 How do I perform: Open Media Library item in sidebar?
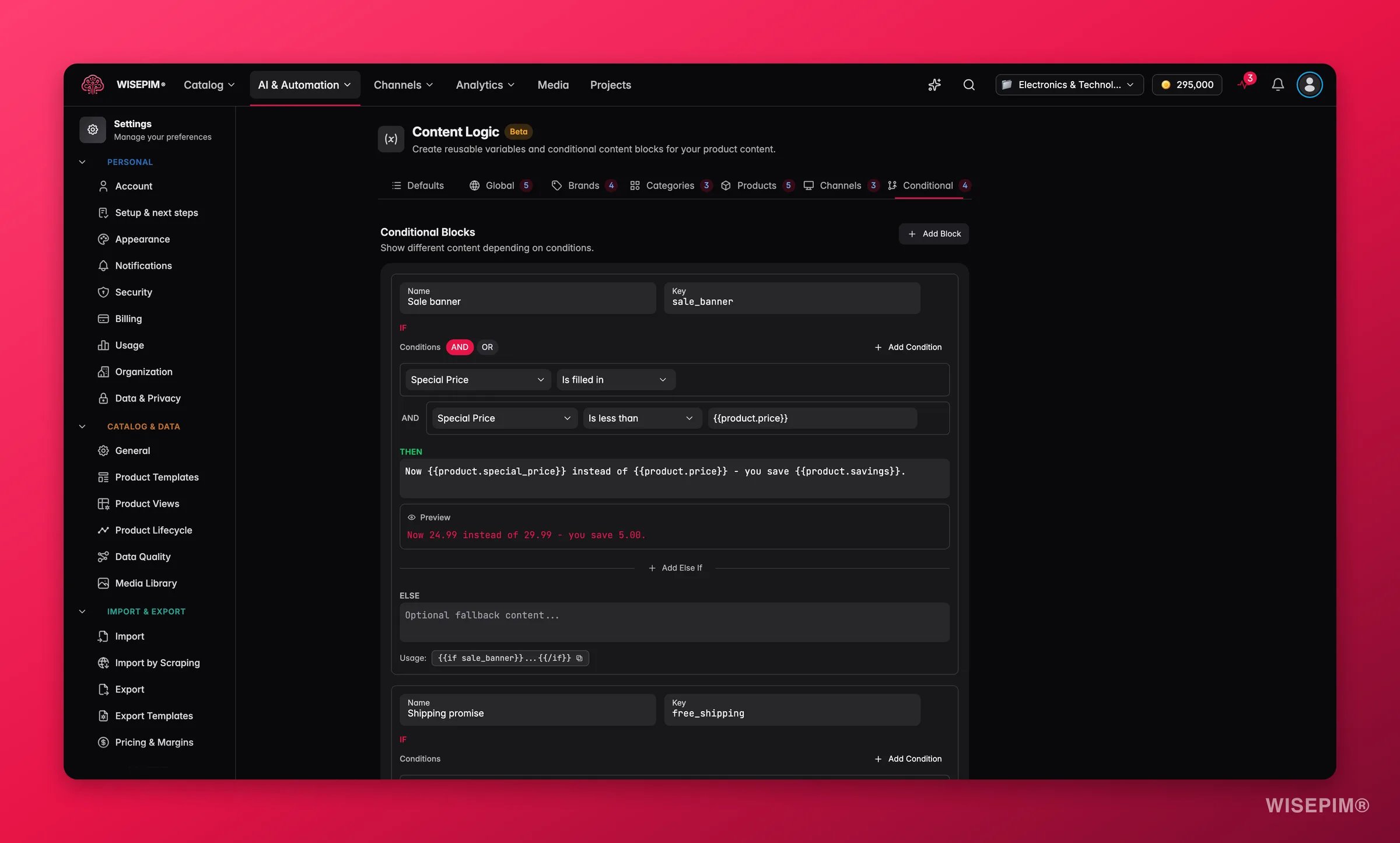coord(146,583)
